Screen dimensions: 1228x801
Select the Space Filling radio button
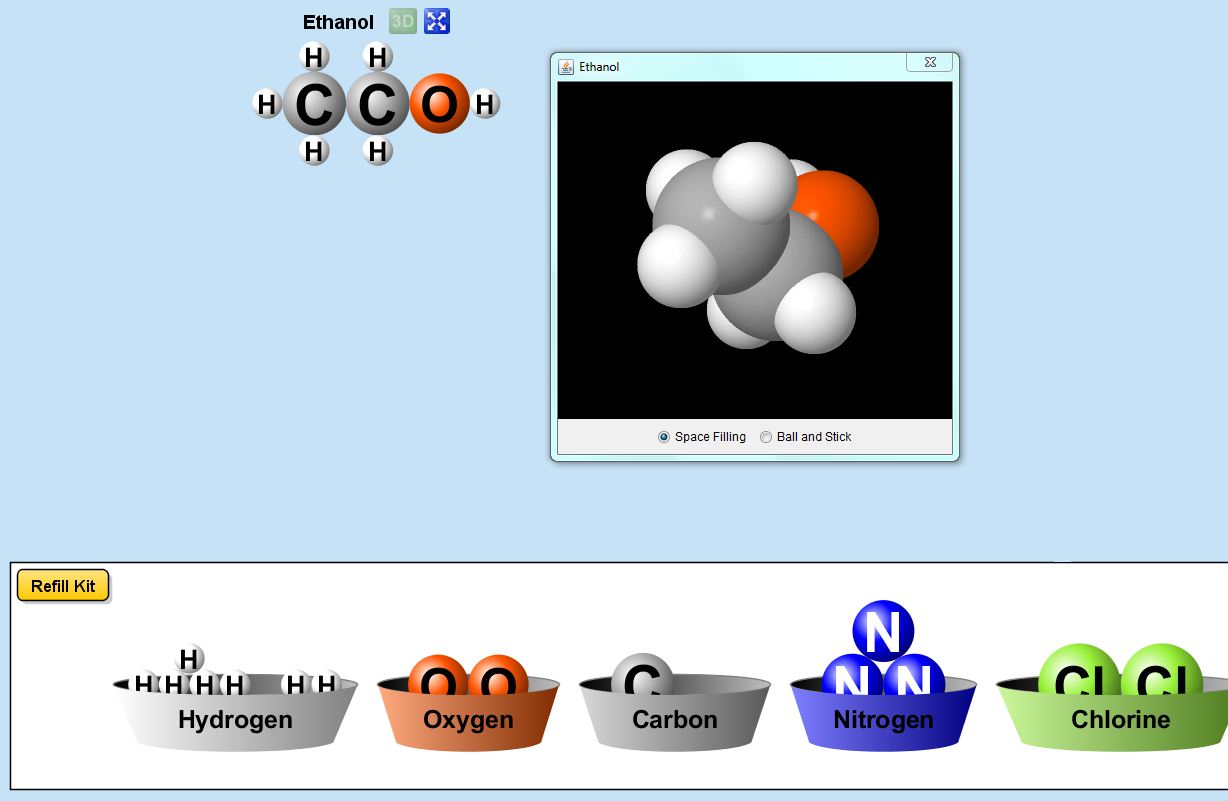pyautogui.click(x=664, y=437)
